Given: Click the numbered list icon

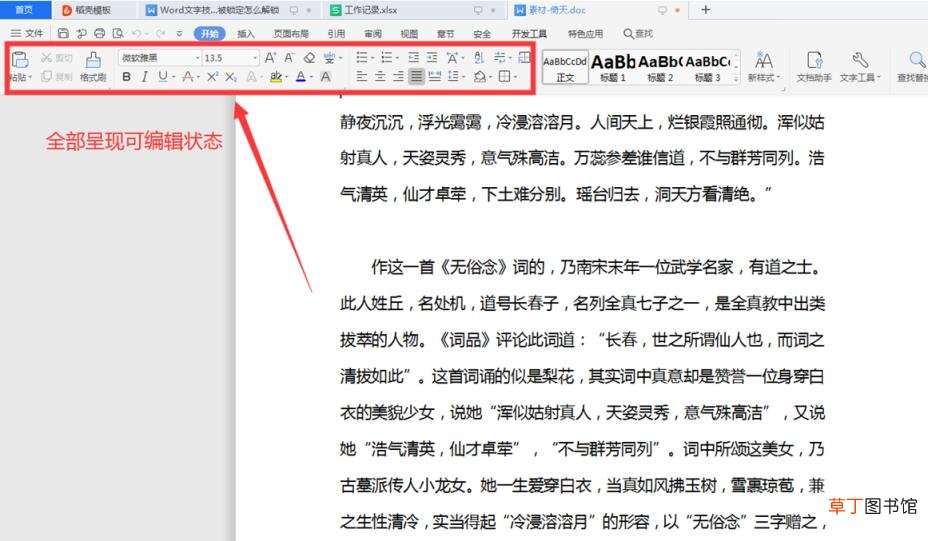Looking at the screenshot, I should pyautogui.click(x=386, y=57).
